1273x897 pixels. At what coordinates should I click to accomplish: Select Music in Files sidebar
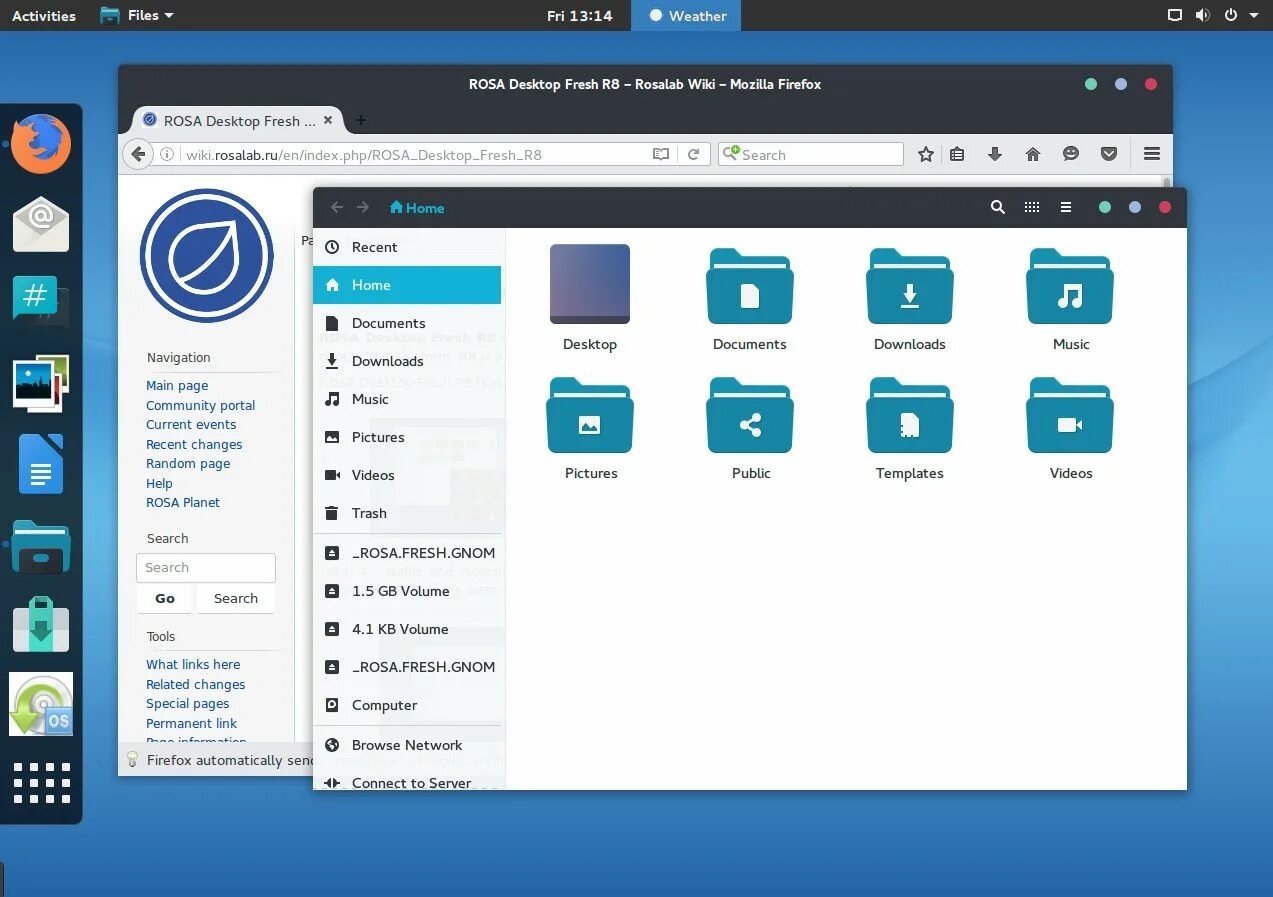pos(407,399)
